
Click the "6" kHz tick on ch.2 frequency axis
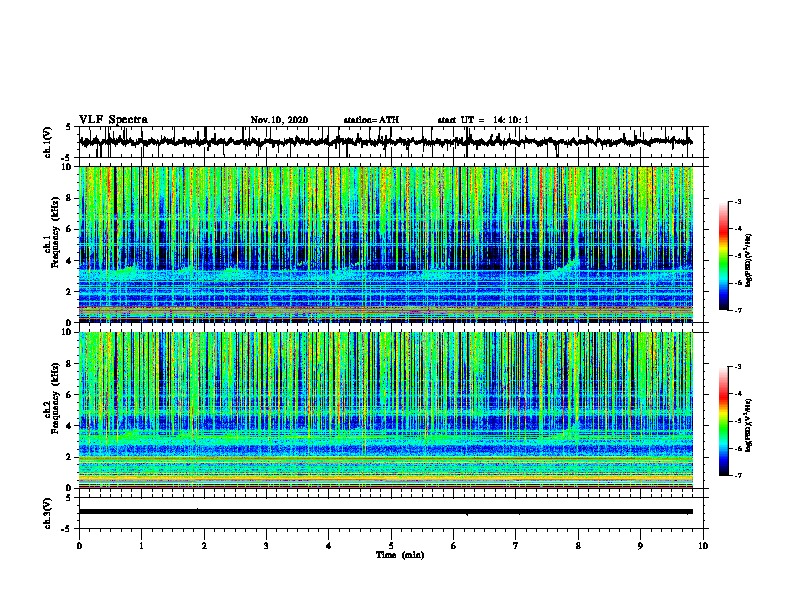[69, 395]
